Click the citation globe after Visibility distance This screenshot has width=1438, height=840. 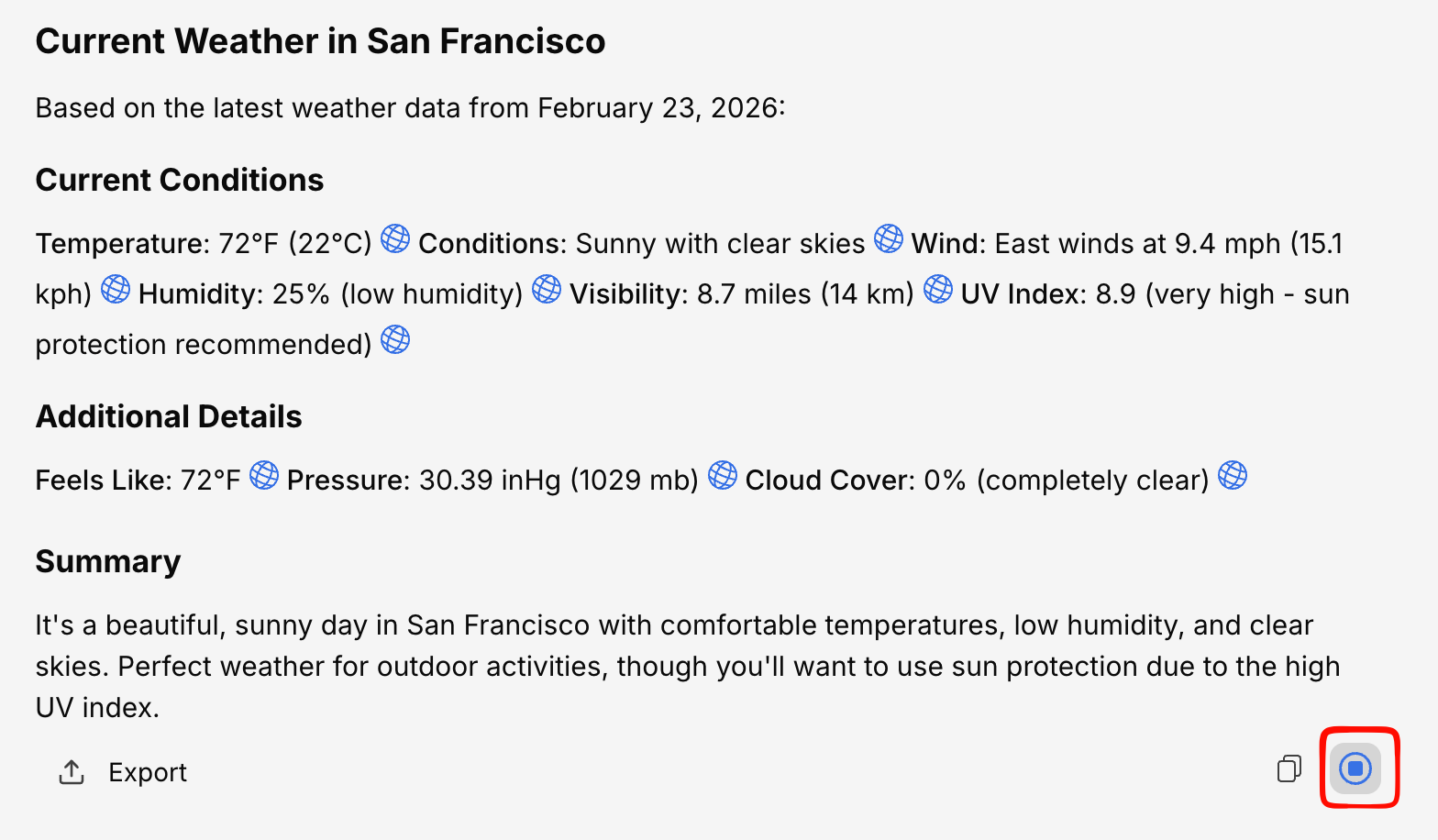pos(937,289)
